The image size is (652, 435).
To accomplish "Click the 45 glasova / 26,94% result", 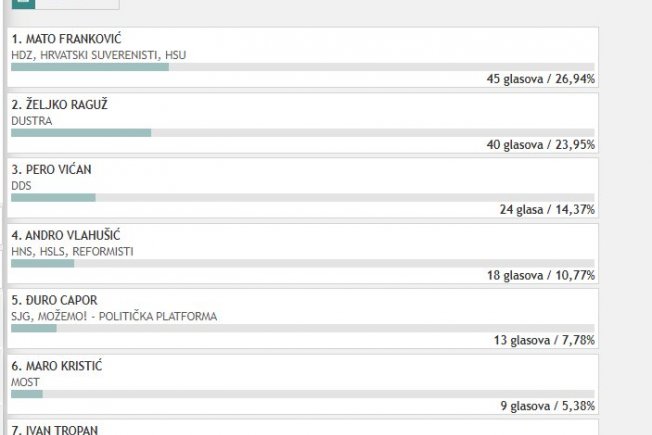I will 541,79.
